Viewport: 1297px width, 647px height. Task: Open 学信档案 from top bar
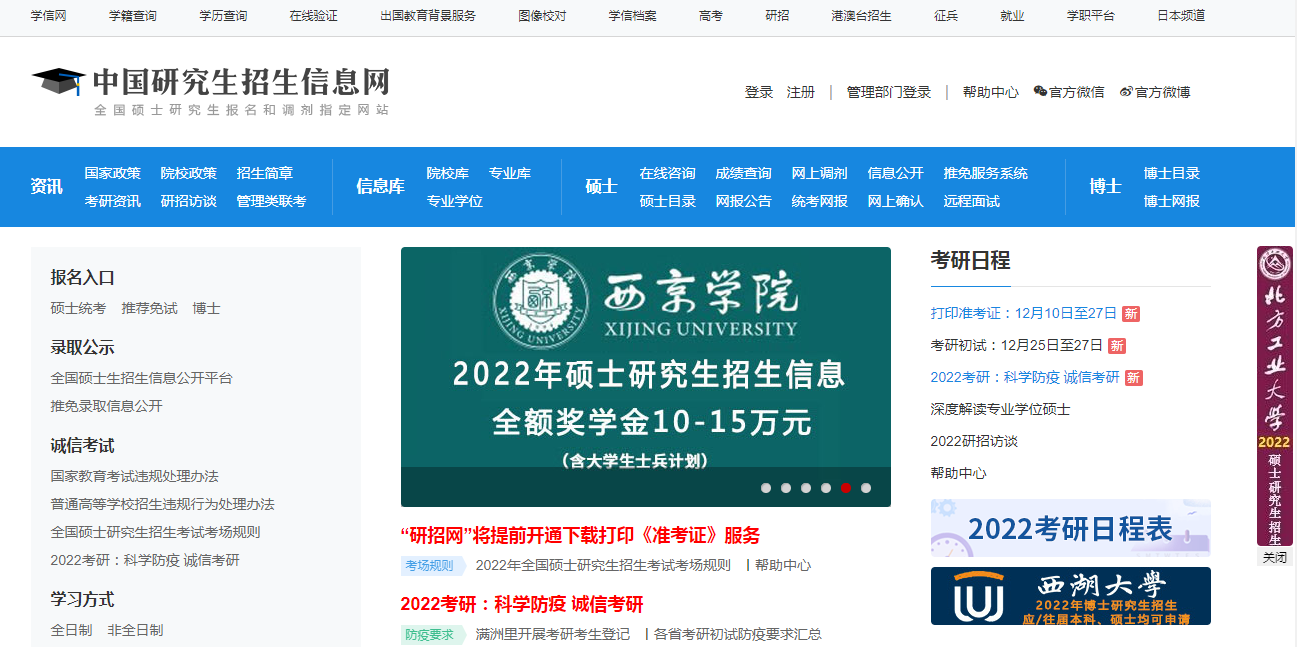pyautogui.click(x=633, y=16)
